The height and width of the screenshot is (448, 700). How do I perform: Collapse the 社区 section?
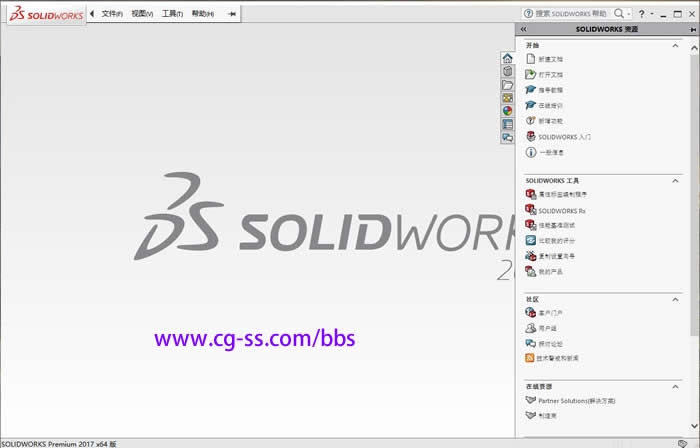click(x=676, y=299)
